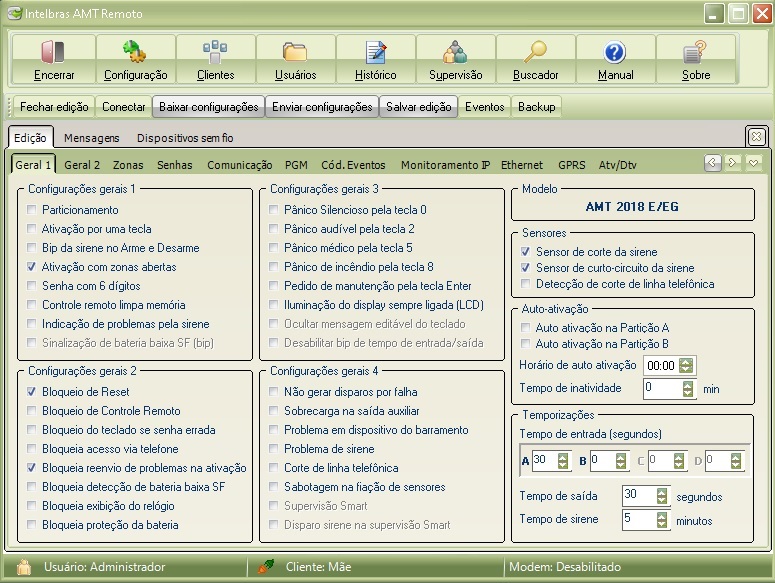Open the Senhas tab

click(174, 165)
